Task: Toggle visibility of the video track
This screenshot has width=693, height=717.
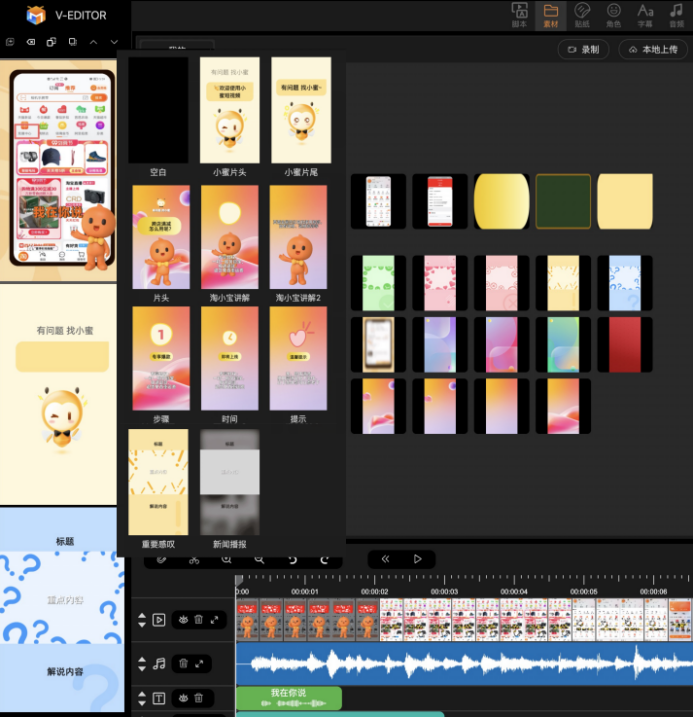Action: tap(183, 620)
